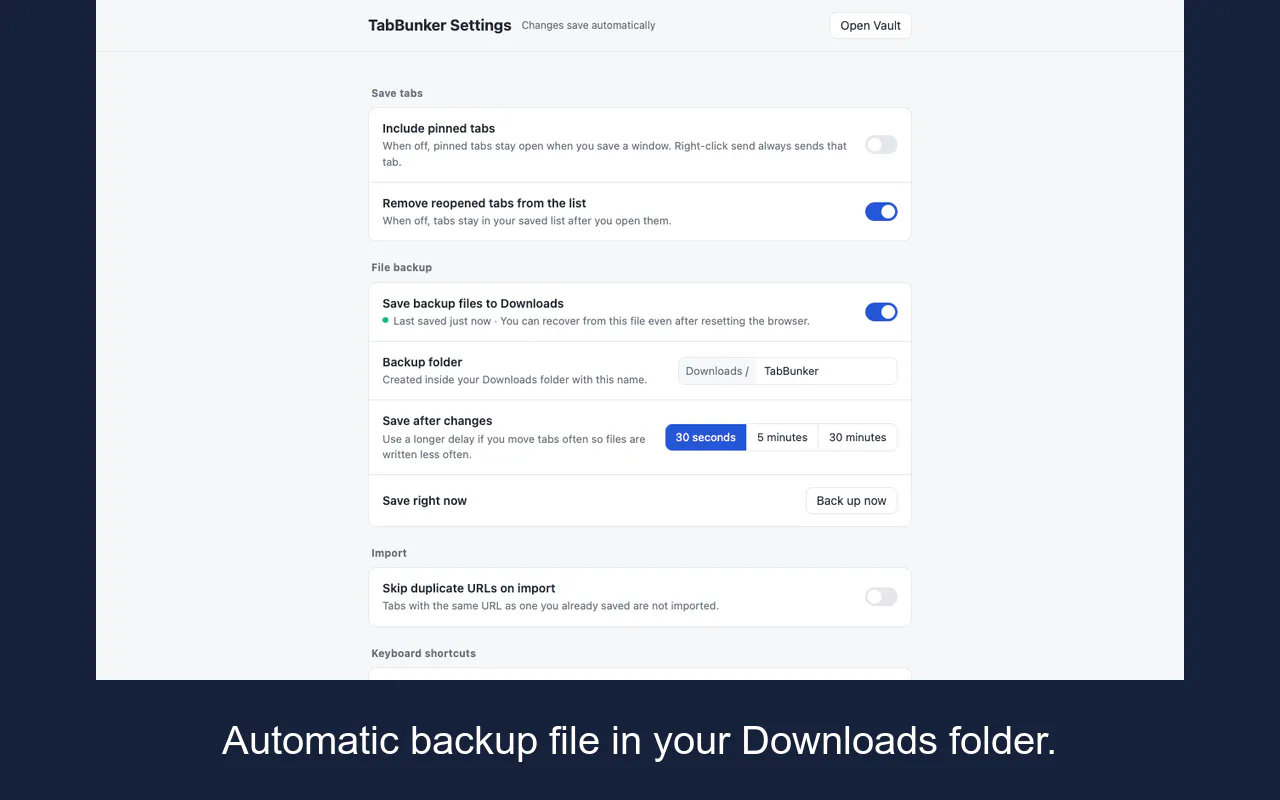Click 'Use a longer delay' description text

pos(514,447)
